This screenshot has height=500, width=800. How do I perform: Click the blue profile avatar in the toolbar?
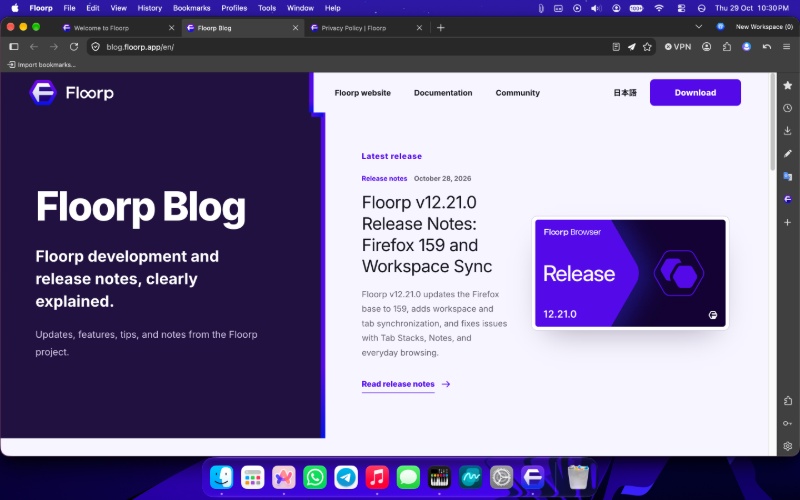tap(746, 47)
